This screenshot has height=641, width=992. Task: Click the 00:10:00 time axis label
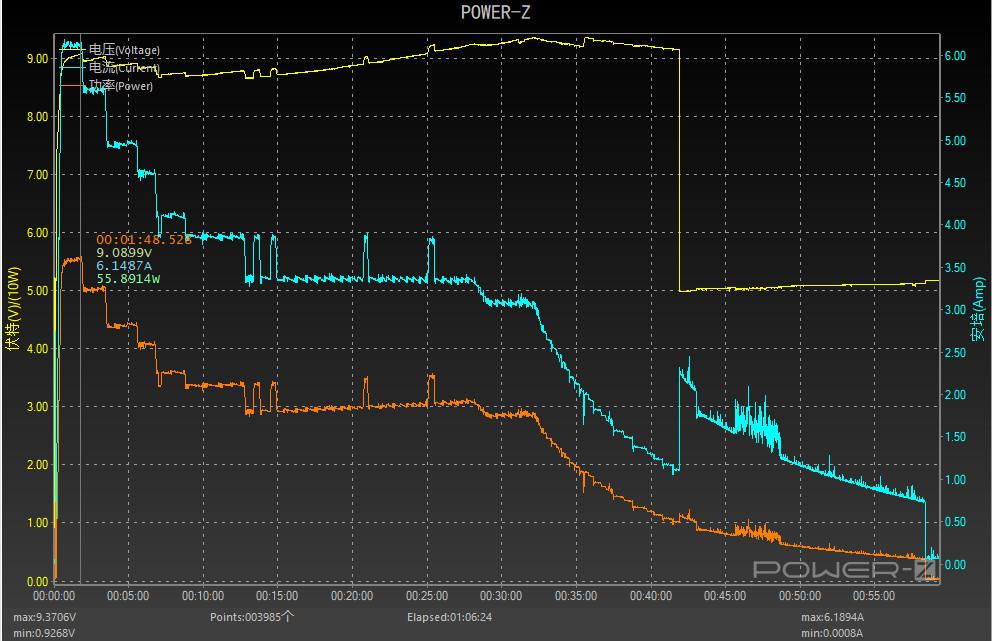pyautogui.click(x=203, y=596)
